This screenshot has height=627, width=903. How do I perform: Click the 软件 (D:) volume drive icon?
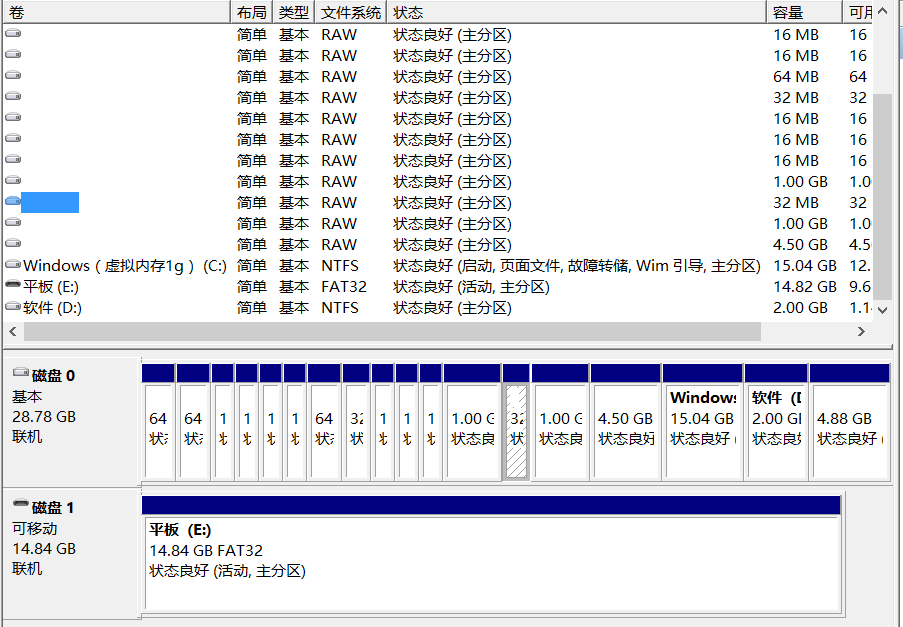point(13,306)
